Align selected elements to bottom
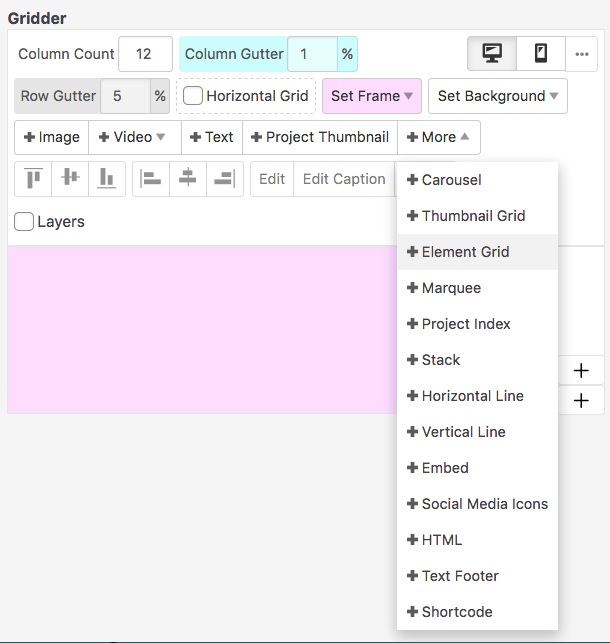The image size is (610, 643). tap(106, 179)
